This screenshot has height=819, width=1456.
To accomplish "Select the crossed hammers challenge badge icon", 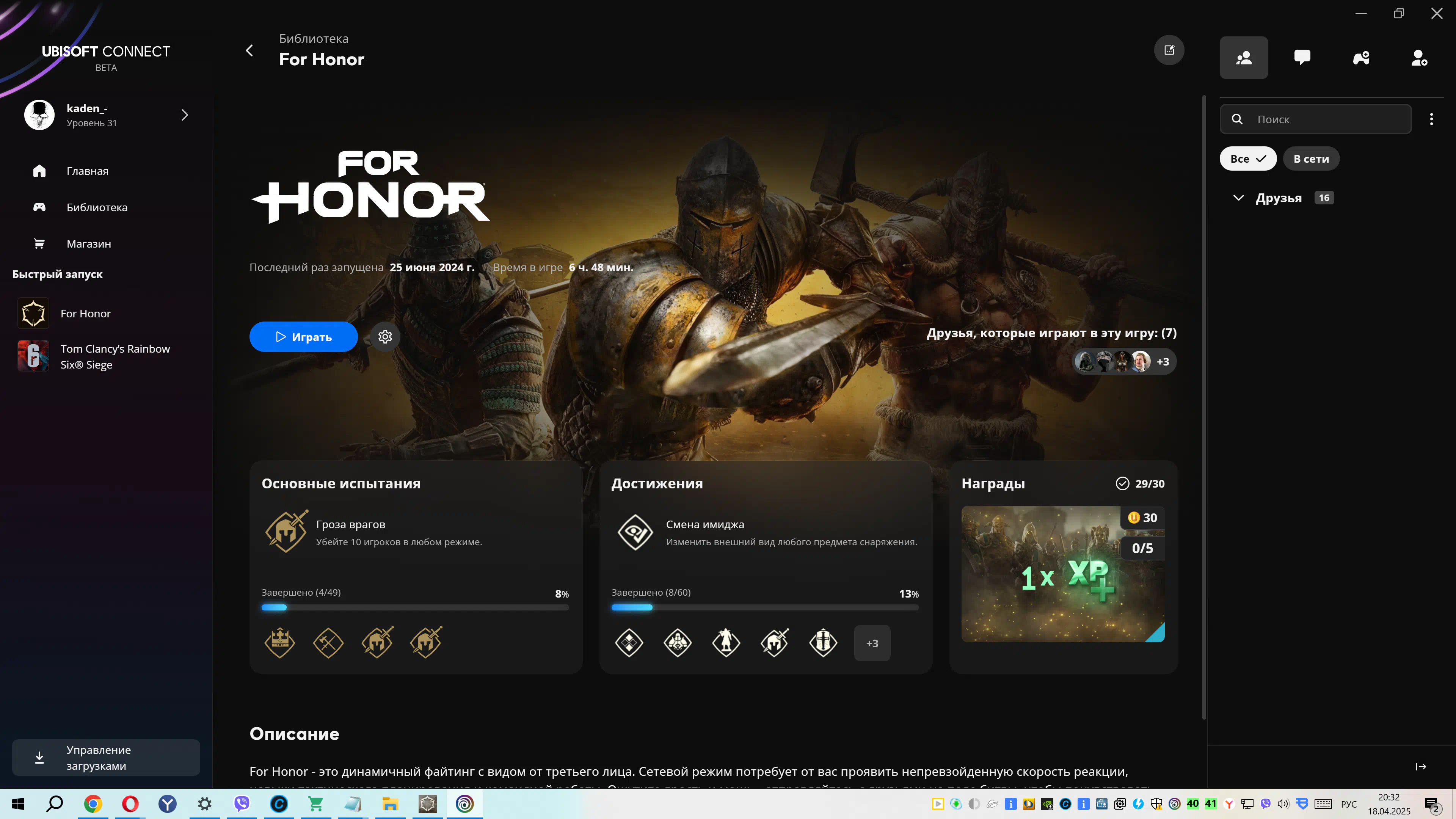I will (328, 643).
